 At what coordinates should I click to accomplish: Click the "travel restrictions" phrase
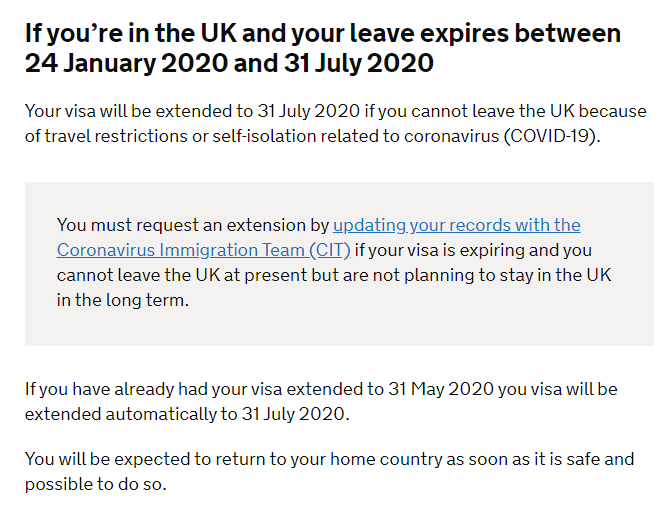tap(116, 136)
